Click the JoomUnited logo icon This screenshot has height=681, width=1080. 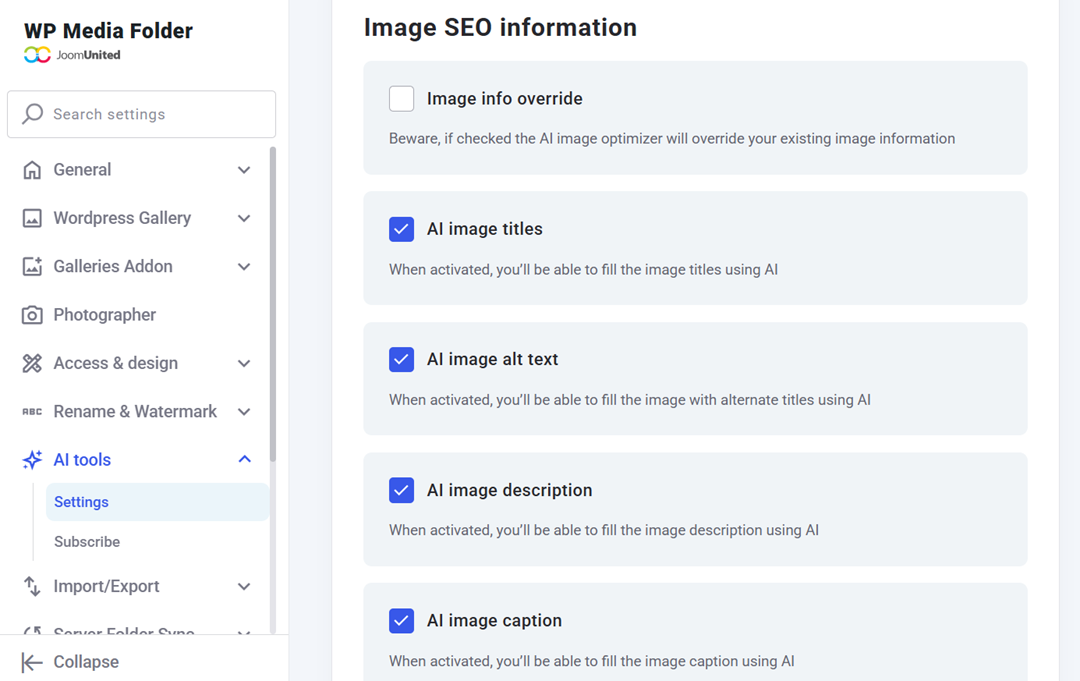coord(37,54)
